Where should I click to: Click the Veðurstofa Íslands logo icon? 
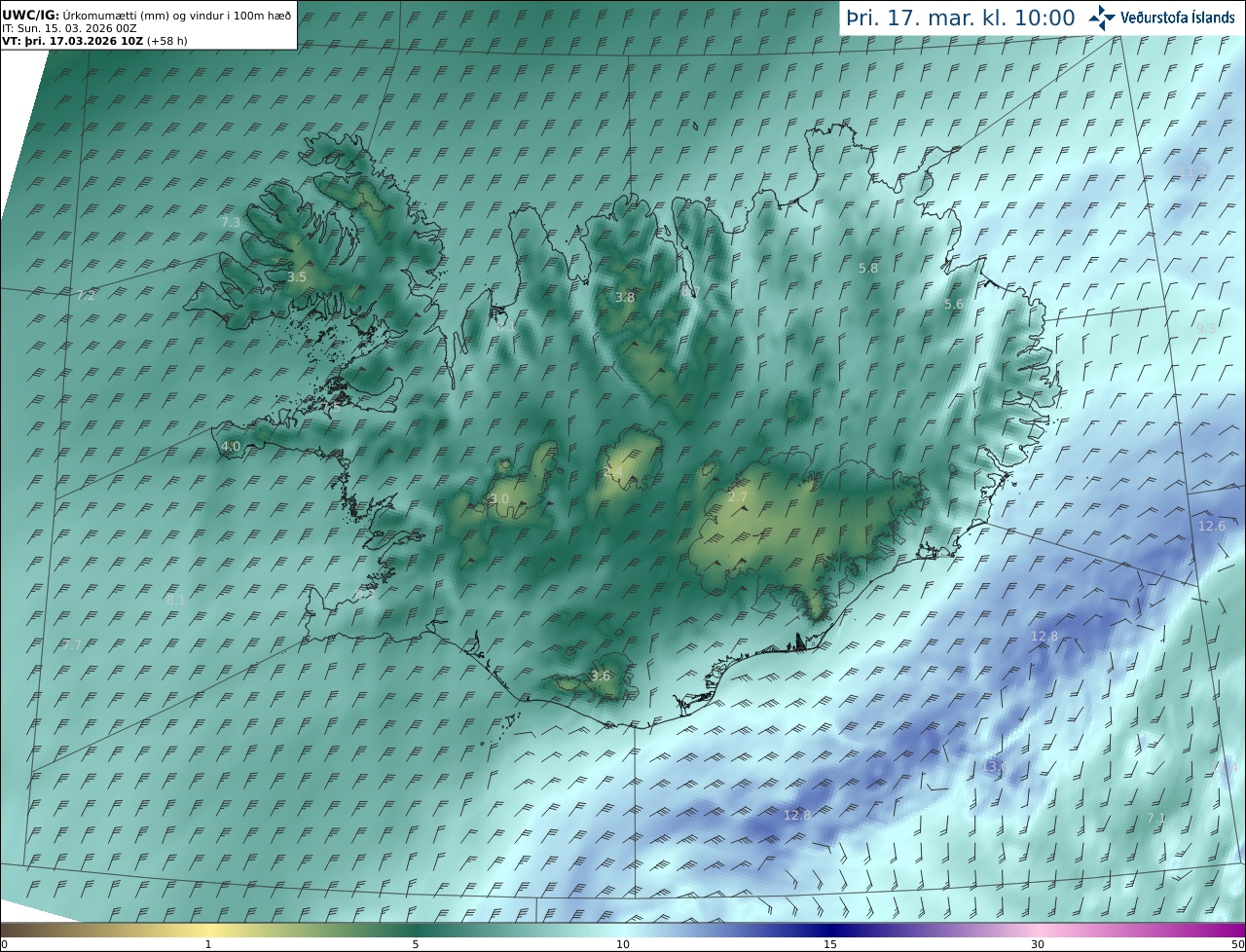tap(1102, 18)
